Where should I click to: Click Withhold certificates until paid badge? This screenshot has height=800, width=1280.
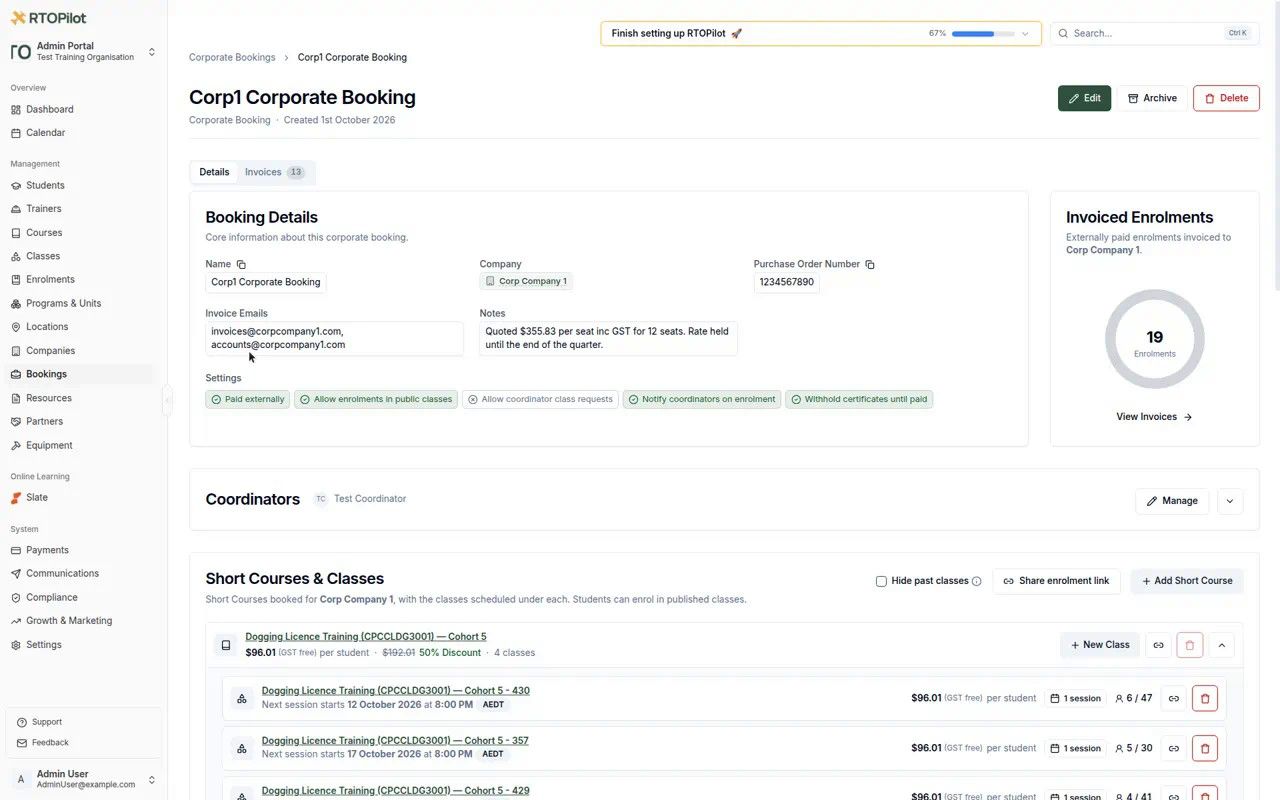859,399
